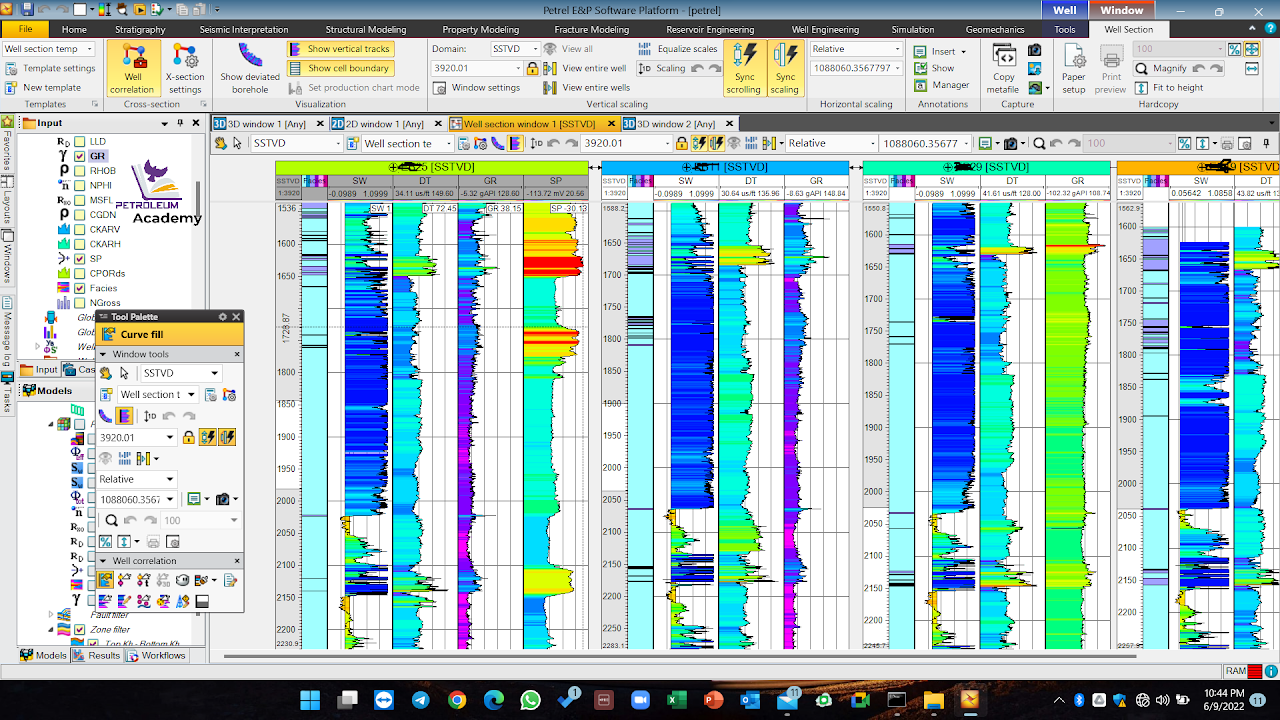Open the Well correlation tool

[132, 68]
